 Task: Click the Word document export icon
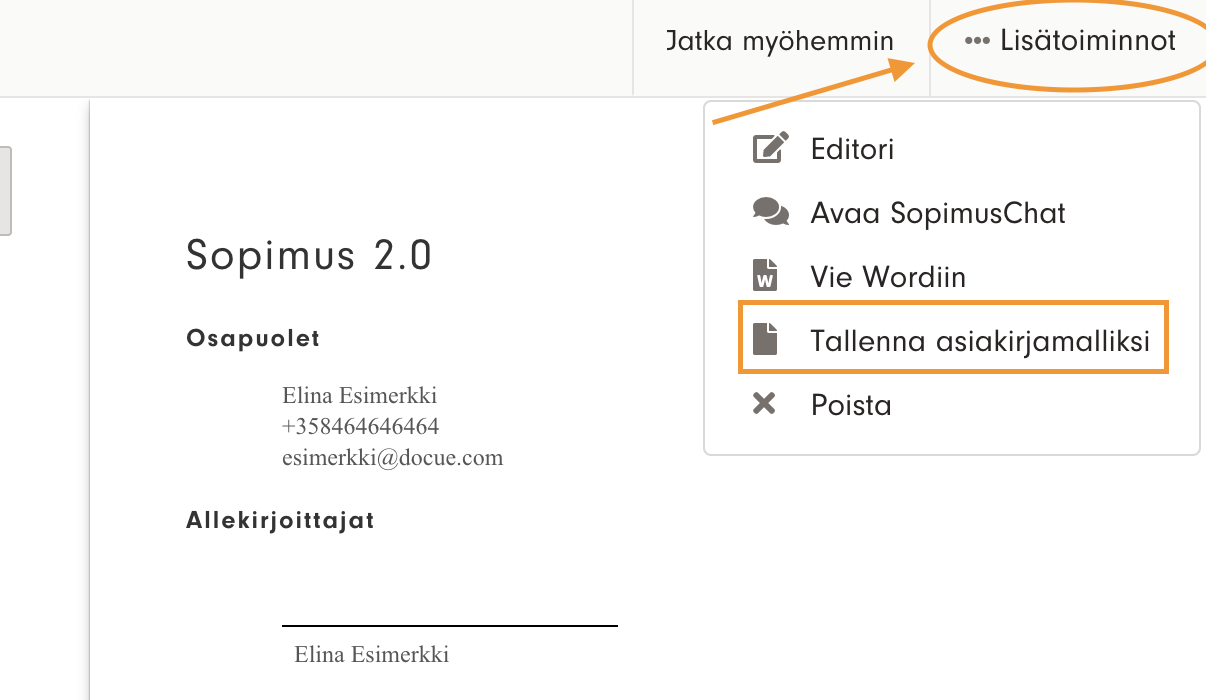pos(765,276)
